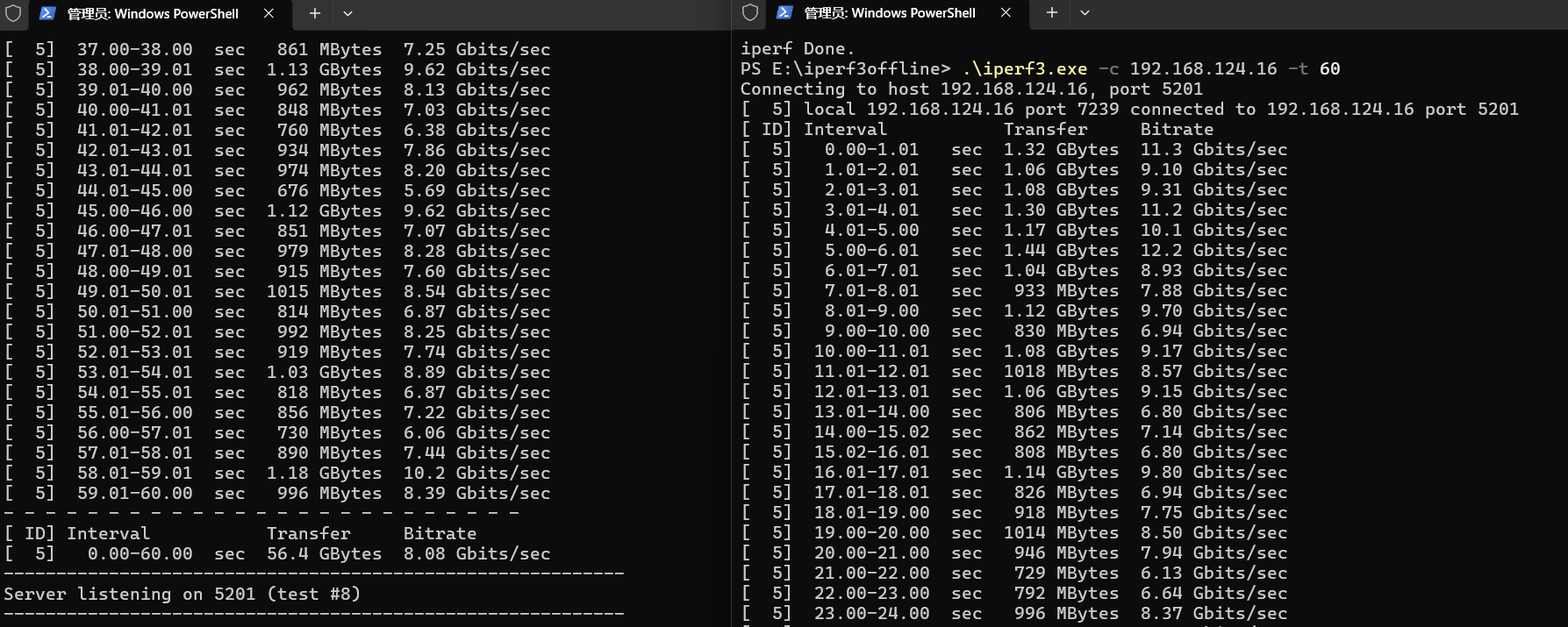
Task: Click the 'Server listening on 5201' line
Action: coord(182,594)
